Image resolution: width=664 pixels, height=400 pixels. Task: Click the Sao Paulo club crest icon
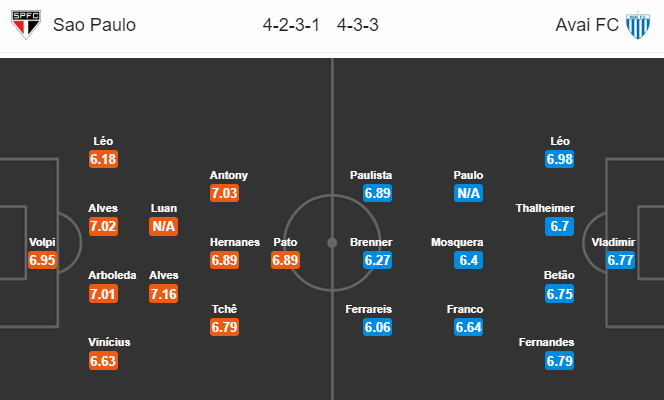point(26,25)
